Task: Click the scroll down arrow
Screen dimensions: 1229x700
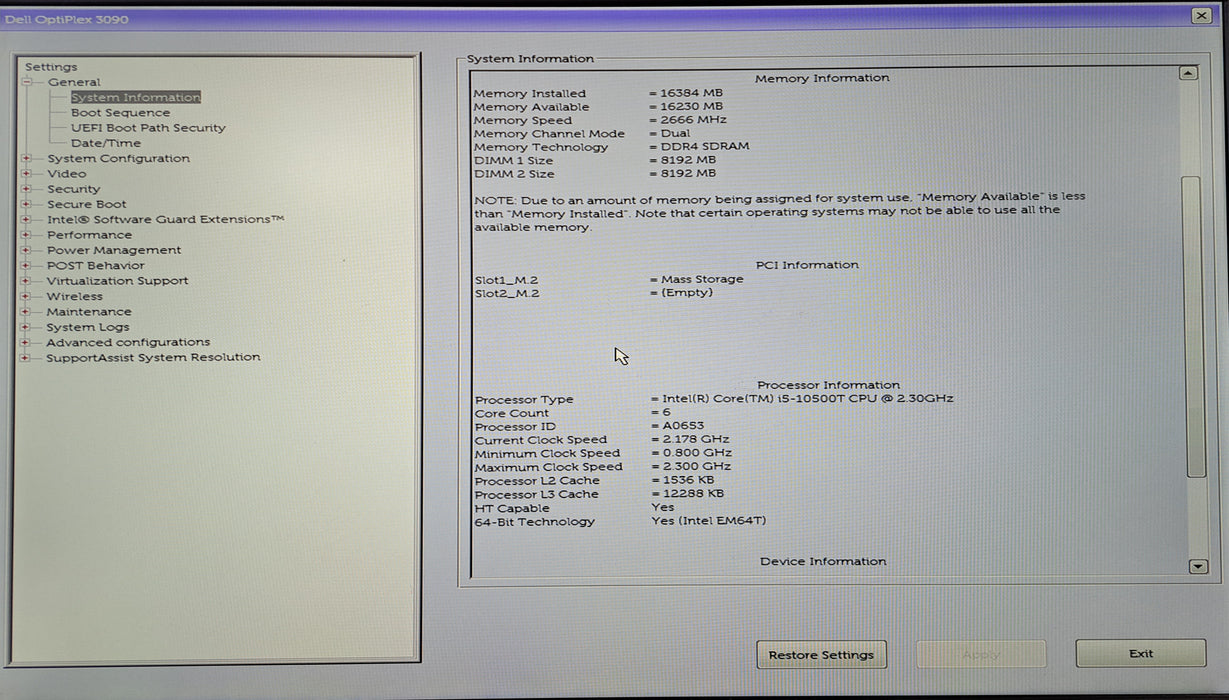Action: (x=1198, y=566)
